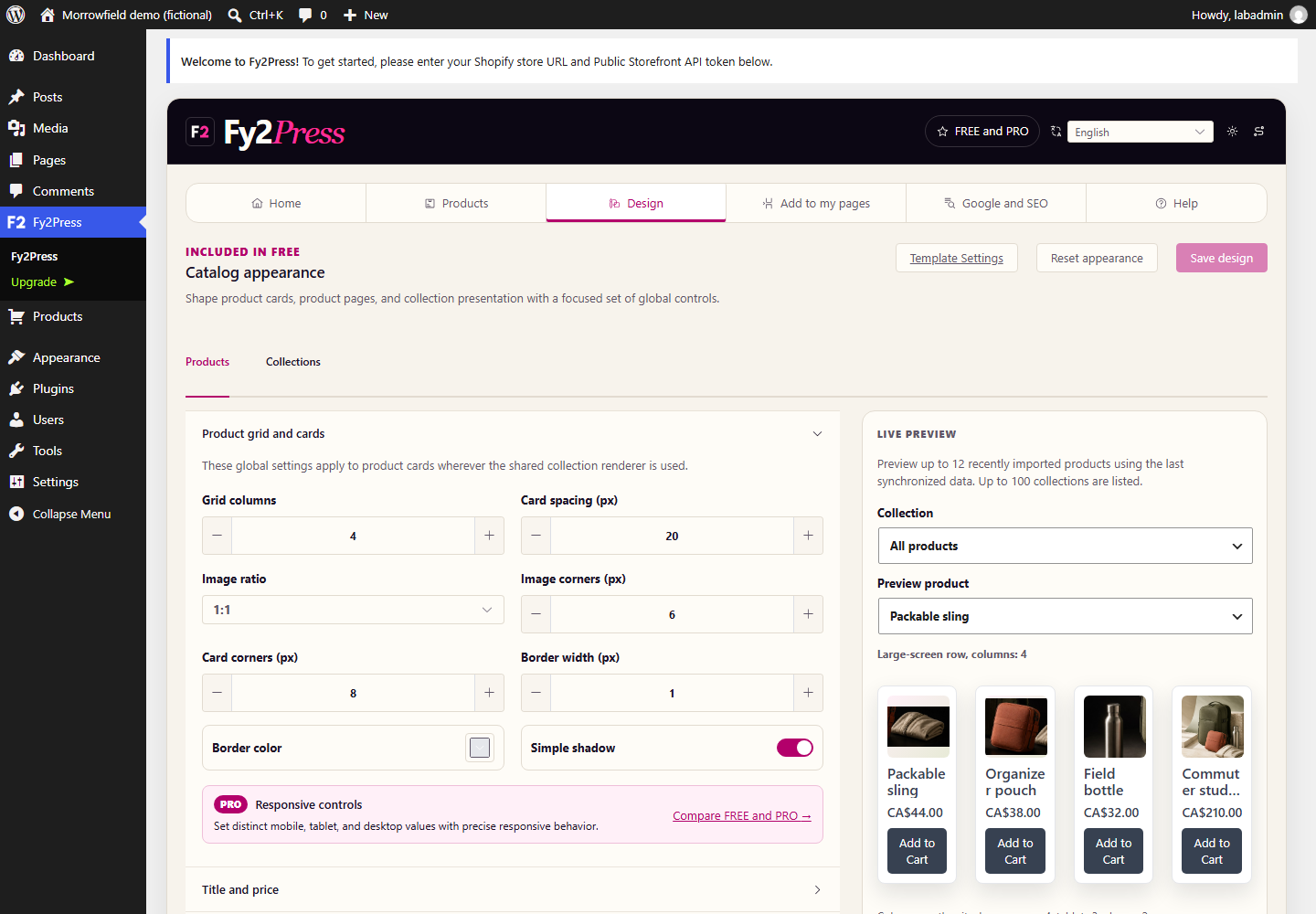Open Plugins in the sidebar
1316x914 pixels.
tap(73, 388)
